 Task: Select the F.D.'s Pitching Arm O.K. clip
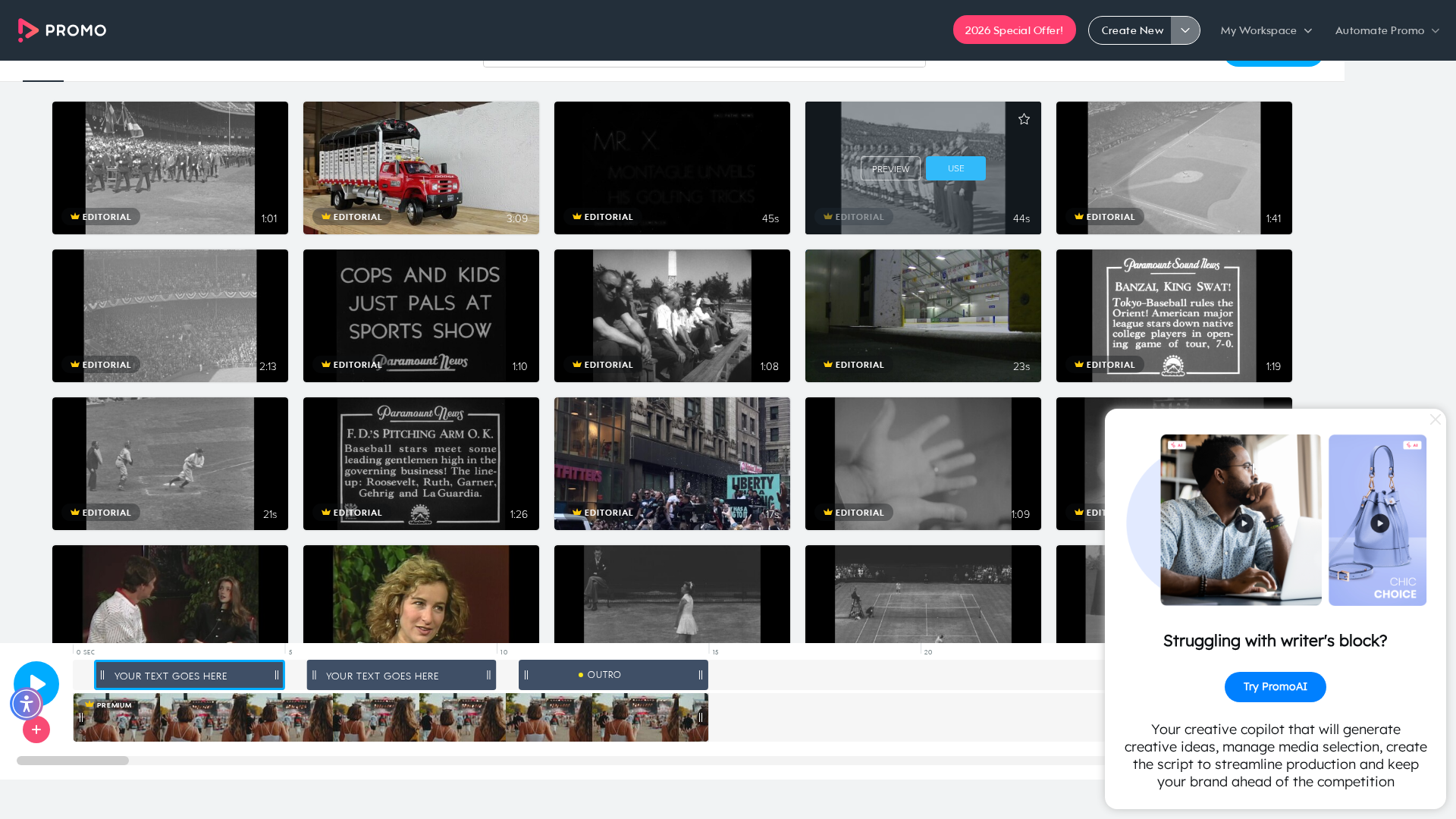[421, 463]
